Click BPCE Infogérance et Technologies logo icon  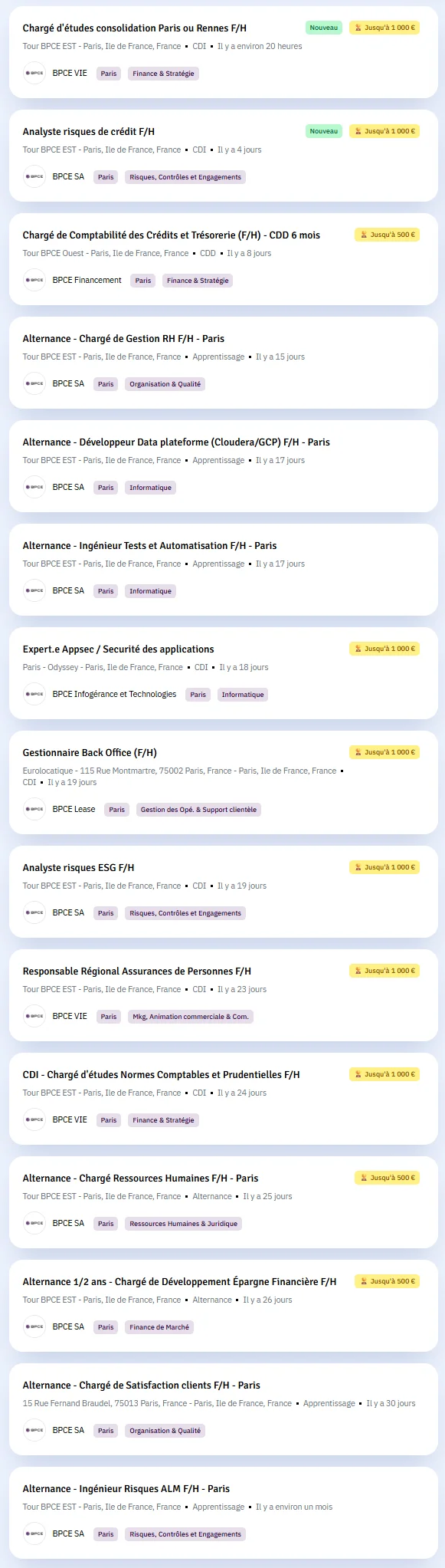[x=34, y=695]
